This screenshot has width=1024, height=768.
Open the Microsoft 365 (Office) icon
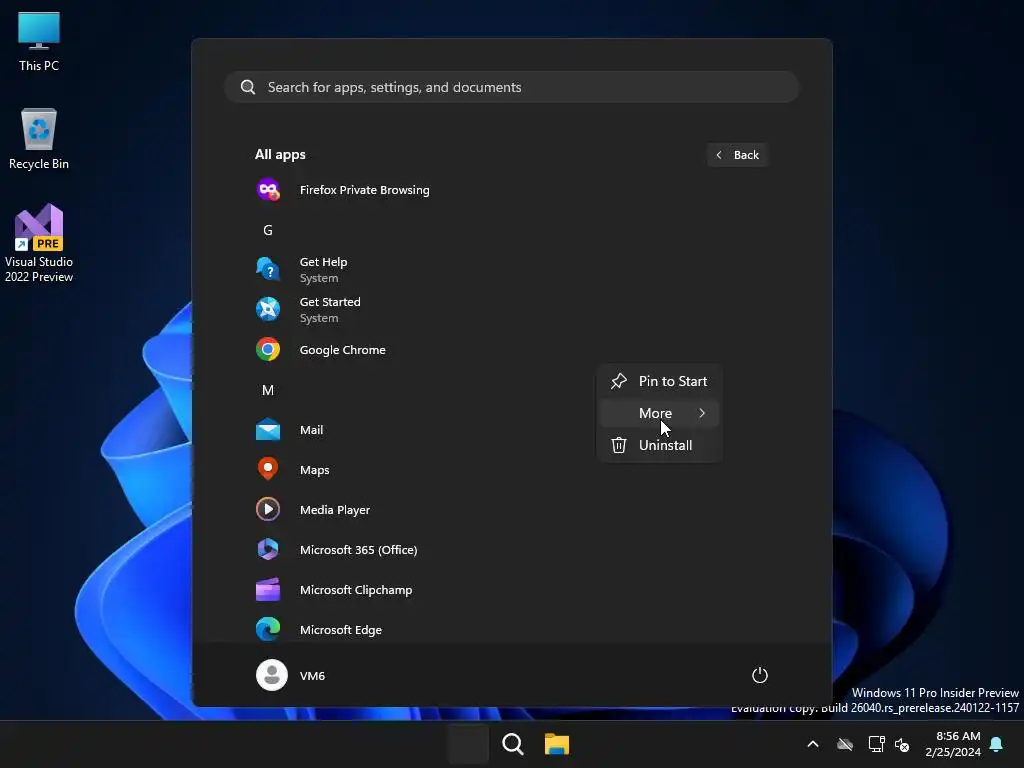[x=268, y=550]
